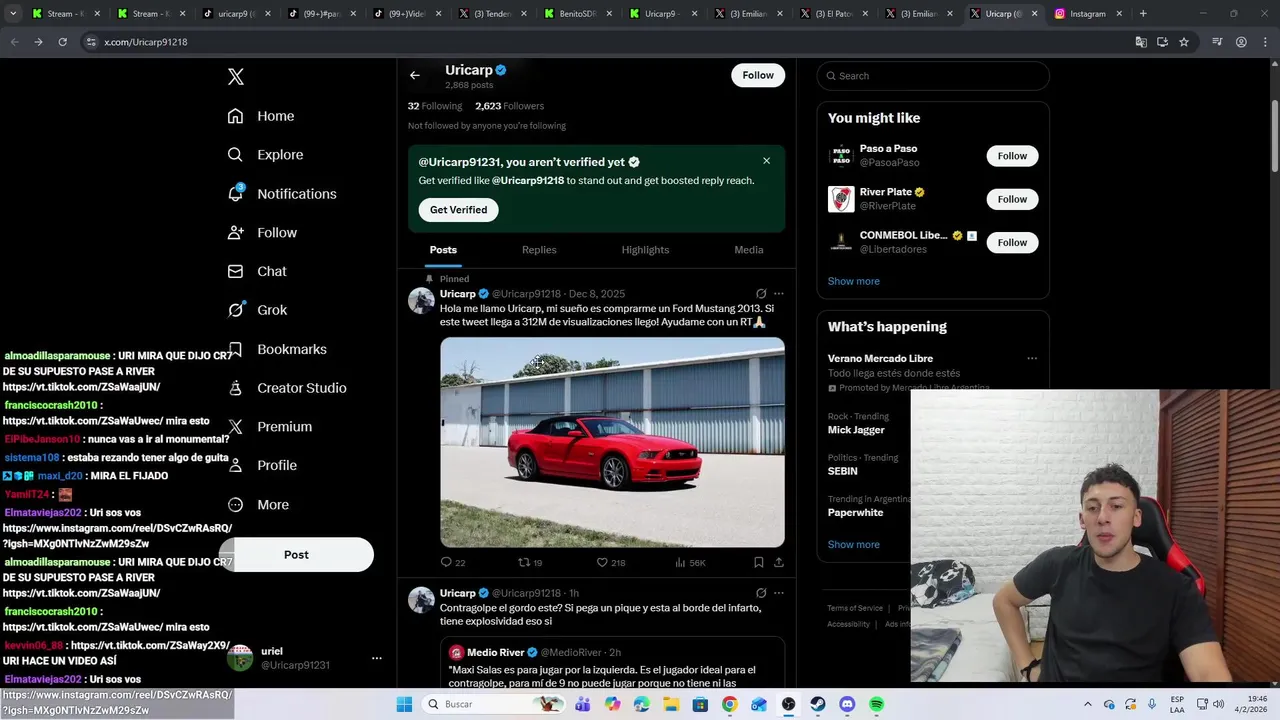Share the pinned Mustang post
This screenshot has width=1280, height=720.
click(x=778, y=562)
